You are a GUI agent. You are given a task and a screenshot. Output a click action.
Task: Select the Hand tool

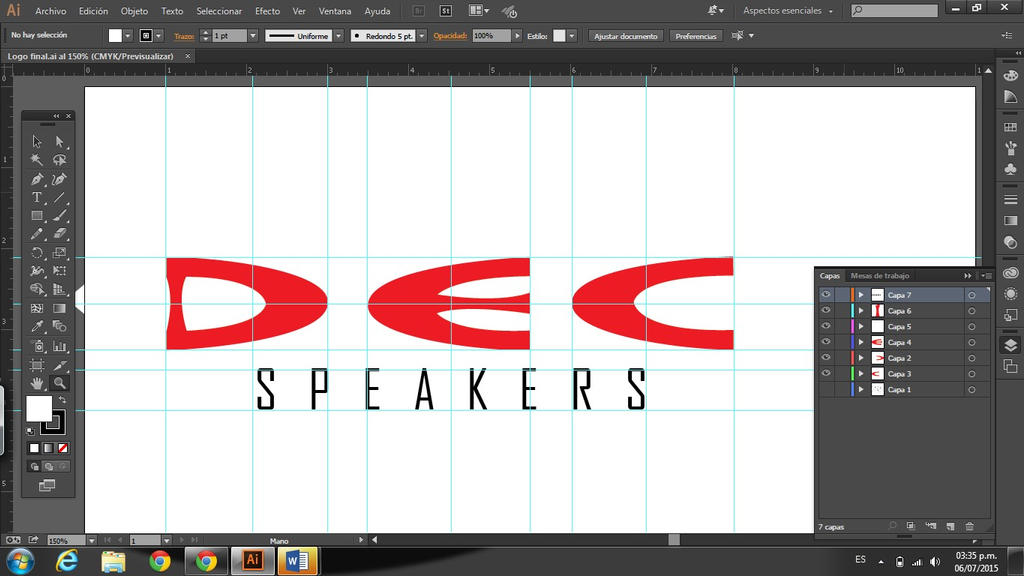click(37, 383)
